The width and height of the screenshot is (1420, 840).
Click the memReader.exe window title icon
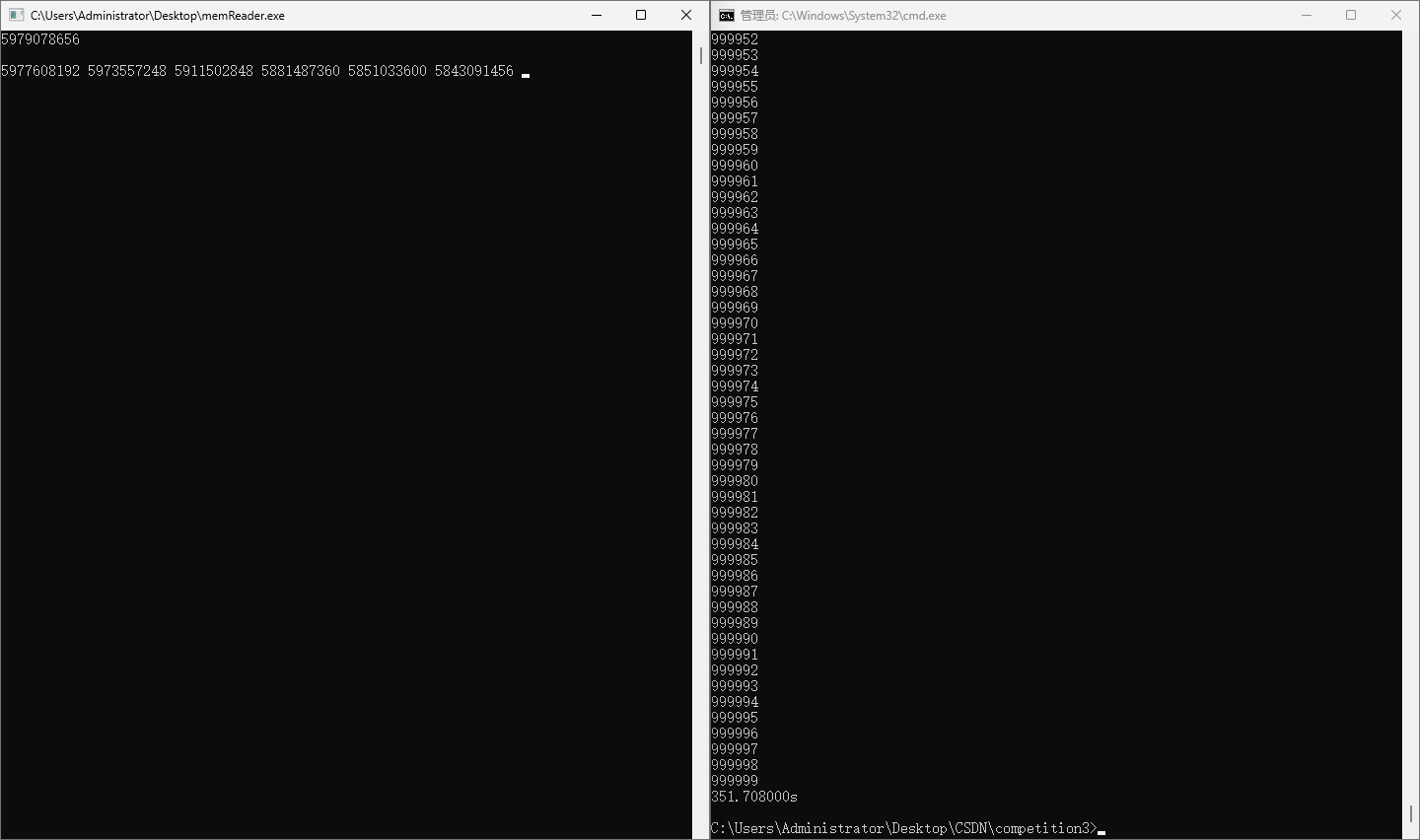click(x=16, y=15)
